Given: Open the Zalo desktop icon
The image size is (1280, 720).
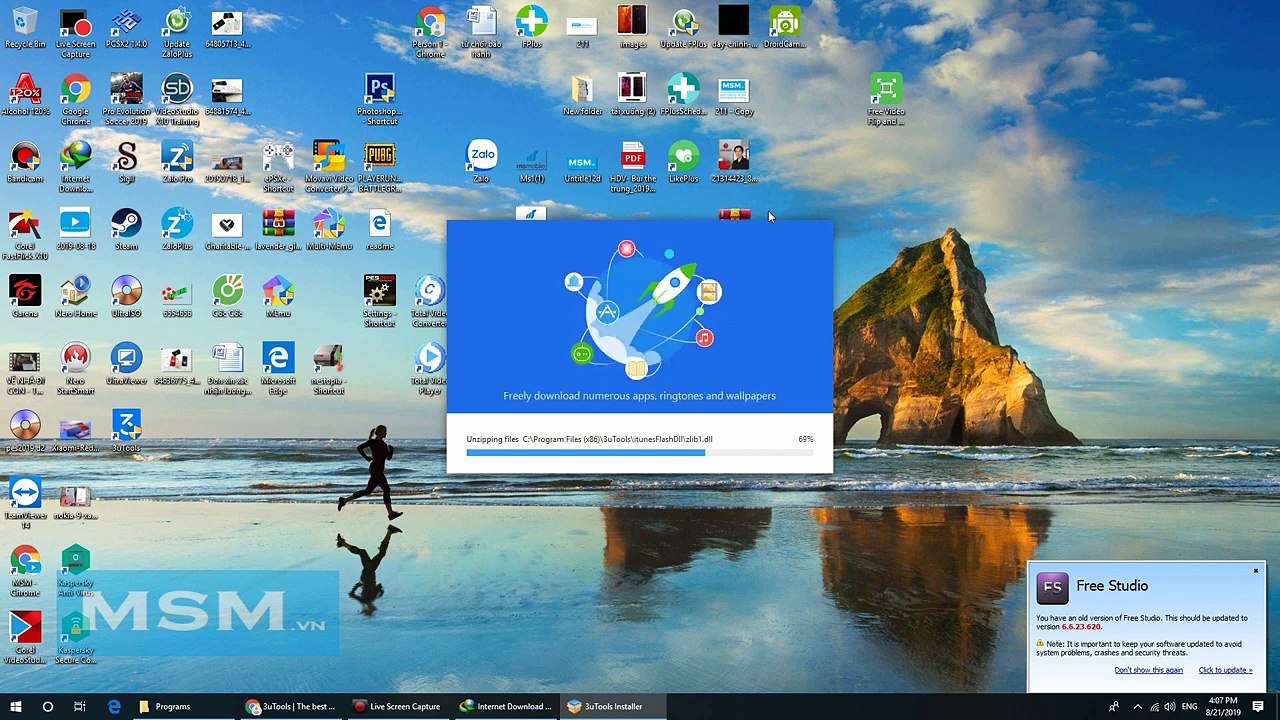Looking at the screenshot, I should pos(482,162).
